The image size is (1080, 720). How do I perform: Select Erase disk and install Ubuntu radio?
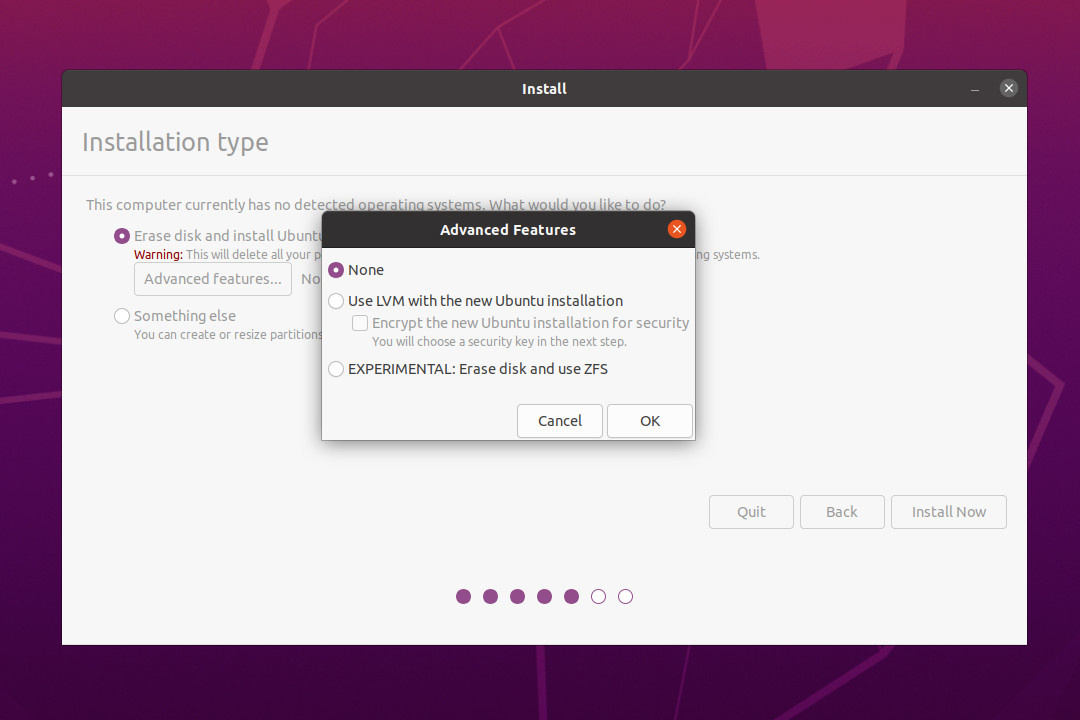(x=122, y=236)
